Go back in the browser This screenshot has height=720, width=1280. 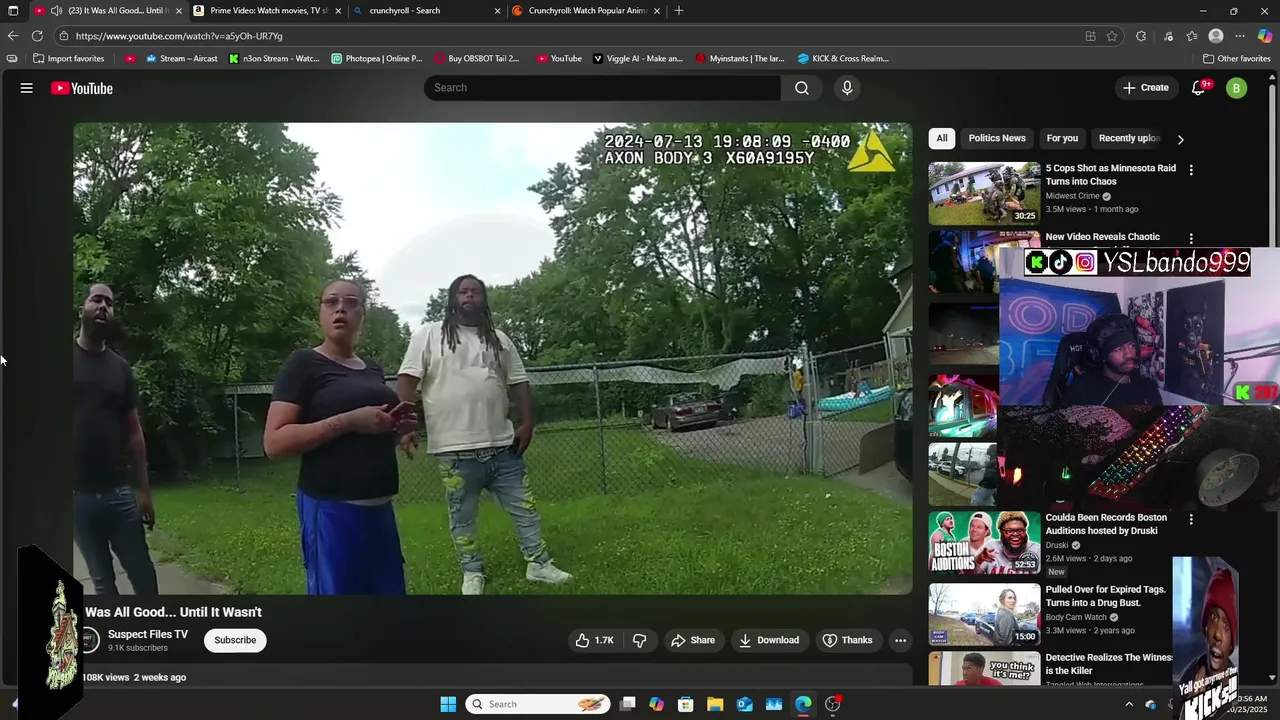13,36
